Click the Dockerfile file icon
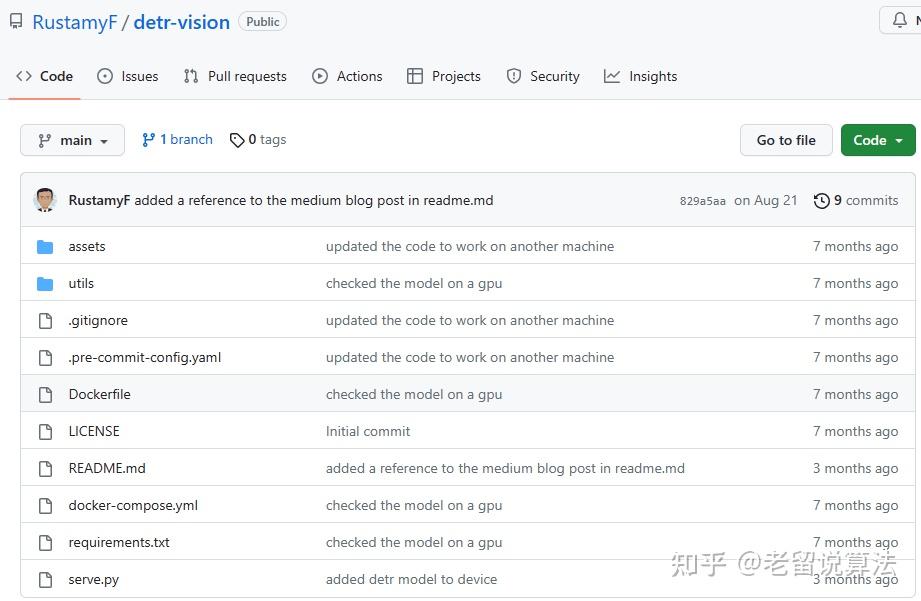Image resolution: width=921 pixels, height=601 pixels. click(45, 395)
